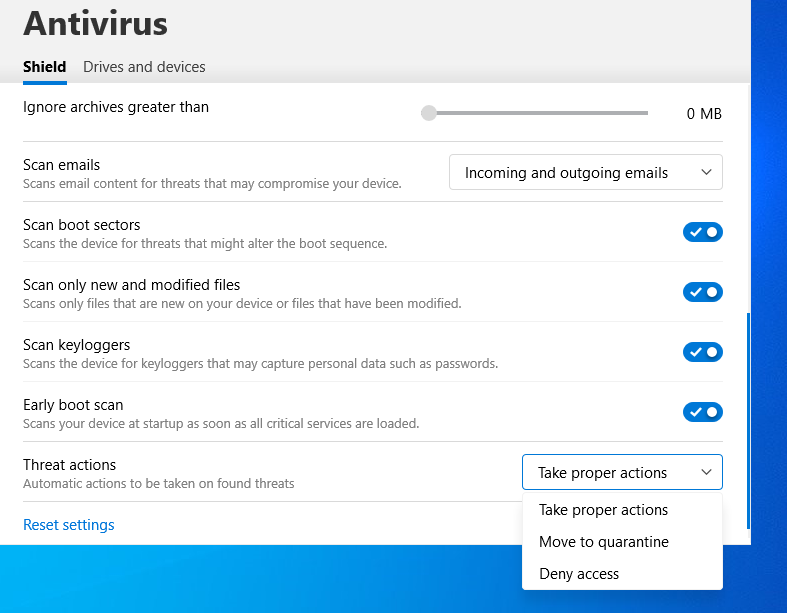This screenshot has width=787, height=613.
Task: Collapse the Threat actions dropdown
Action: pos(621,472)
